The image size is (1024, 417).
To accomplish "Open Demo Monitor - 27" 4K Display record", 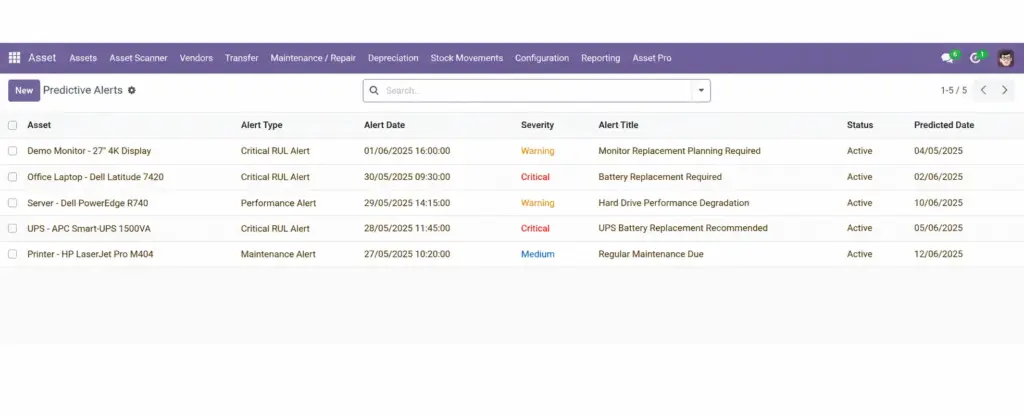I will (x=89, y=151).
